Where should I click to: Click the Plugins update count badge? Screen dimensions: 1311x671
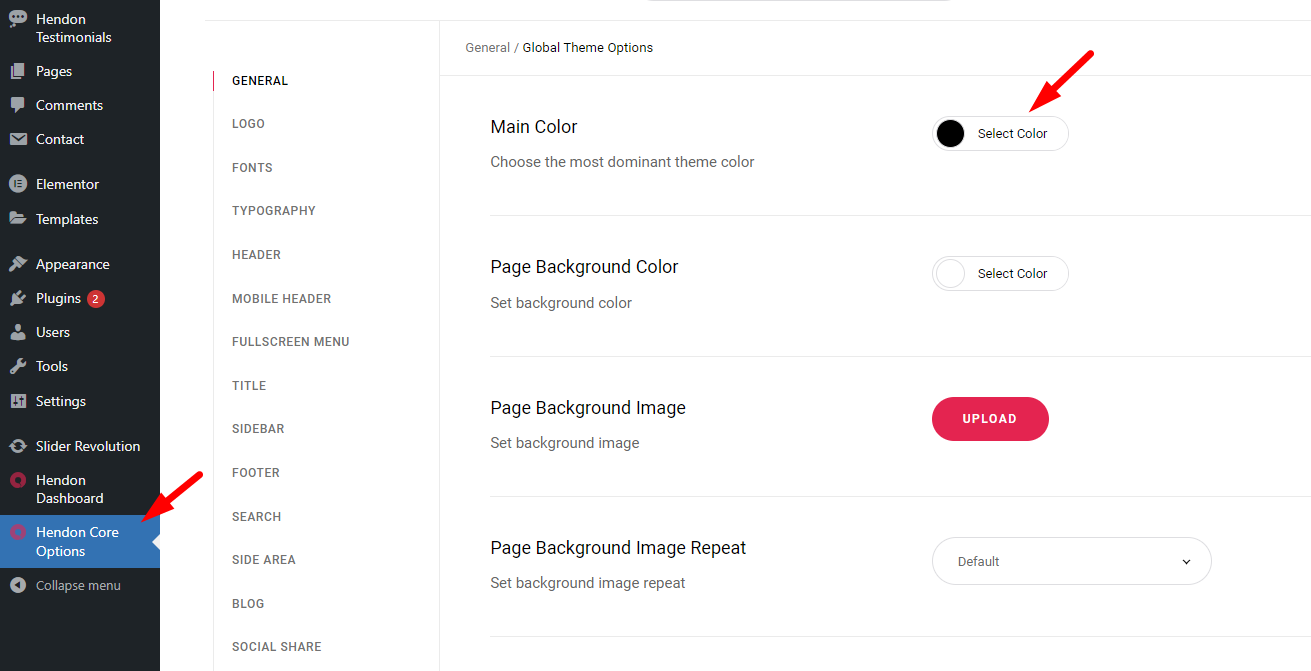point(96,298)
